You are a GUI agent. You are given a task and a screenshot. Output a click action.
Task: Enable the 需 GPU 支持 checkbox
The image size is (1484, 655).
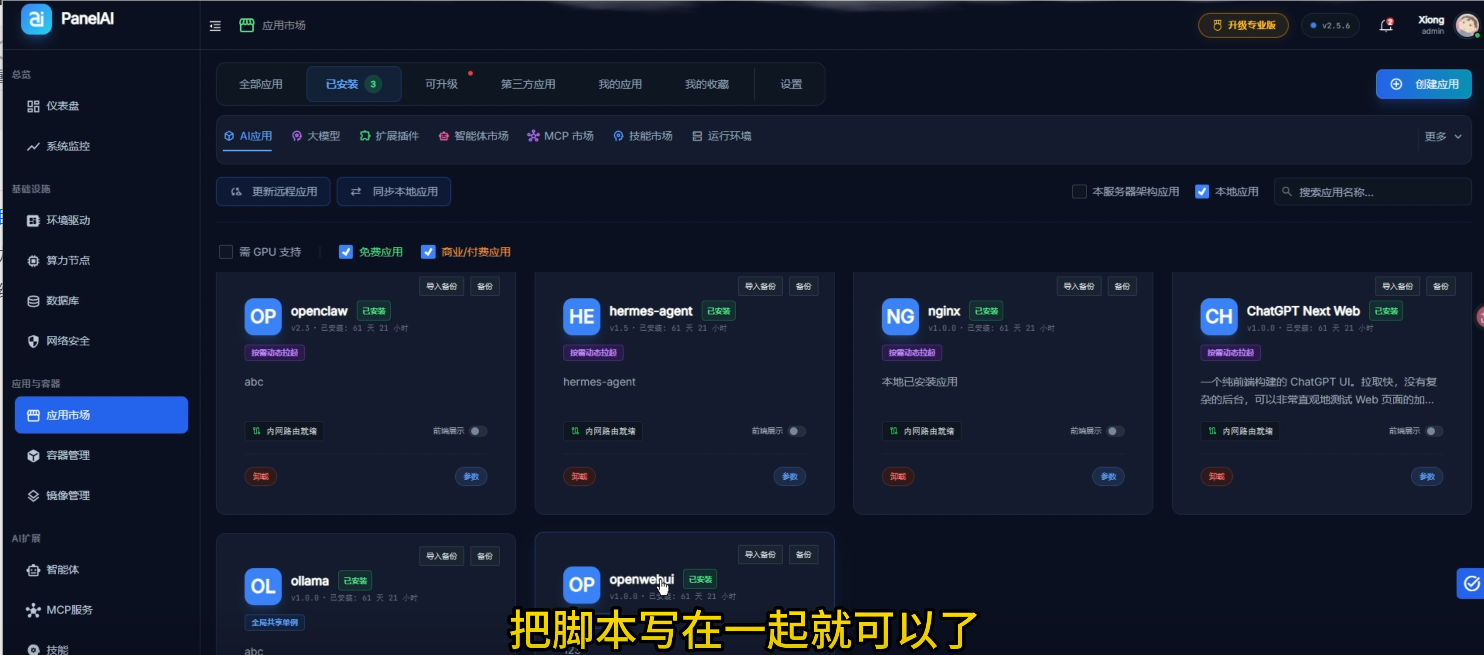coord(226,252)
